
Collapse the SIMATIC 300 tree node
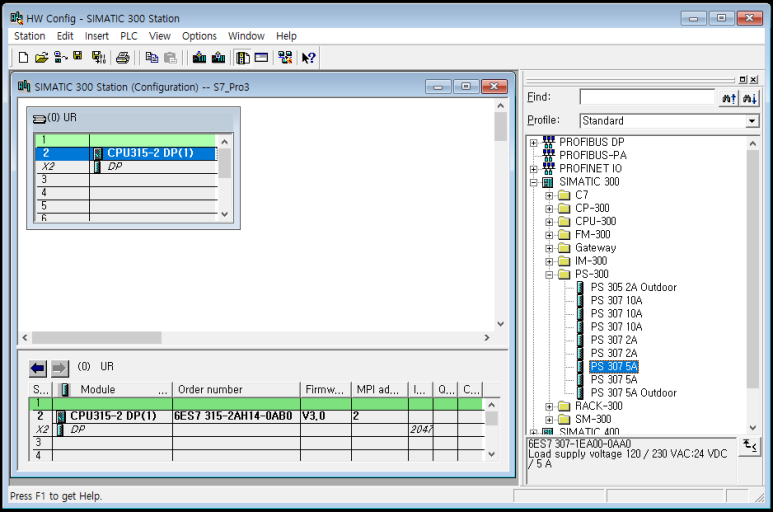[533, 182]
